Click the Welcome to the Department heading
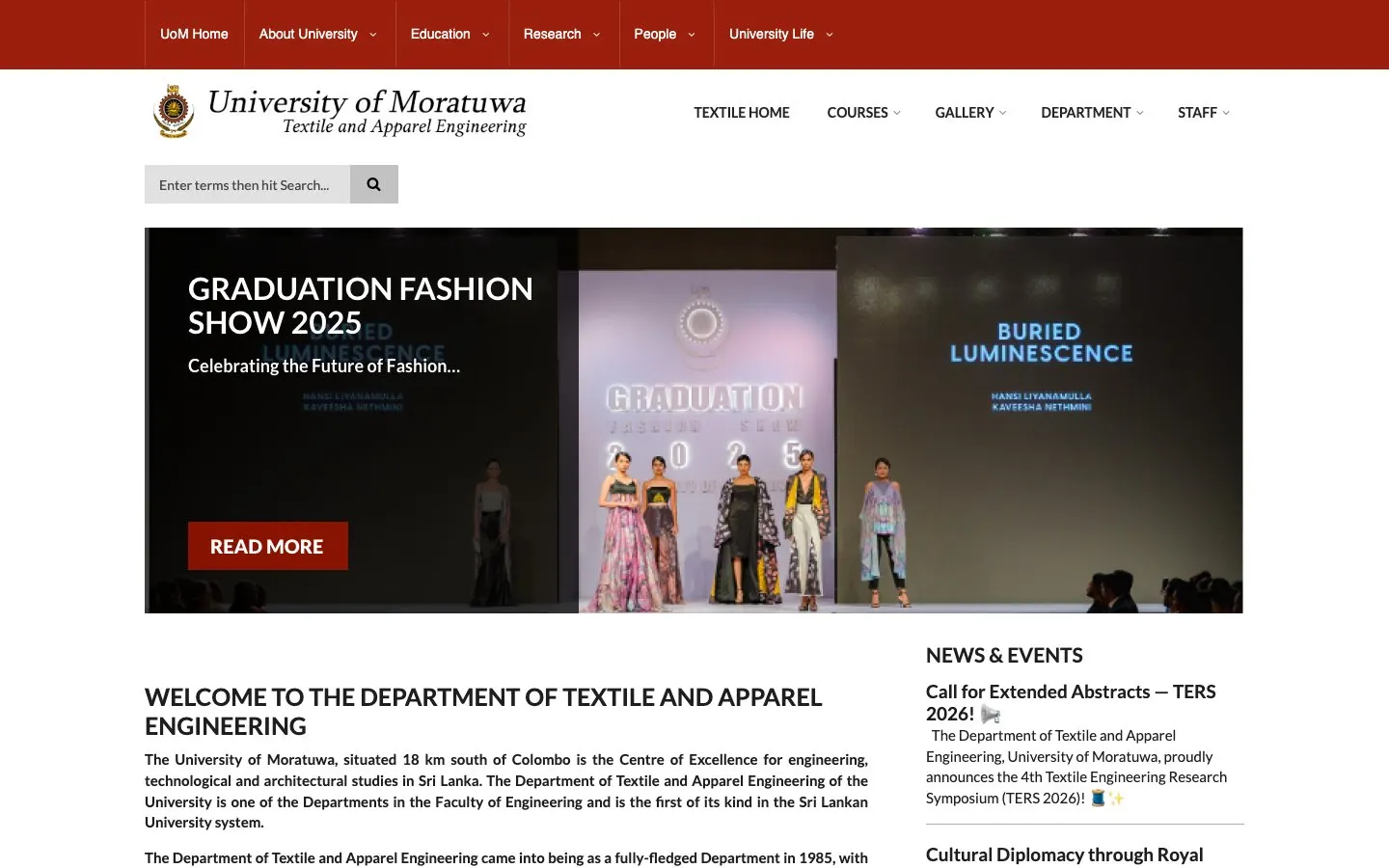Viewport: 1389px width, 868px height. tap(483, 712)
